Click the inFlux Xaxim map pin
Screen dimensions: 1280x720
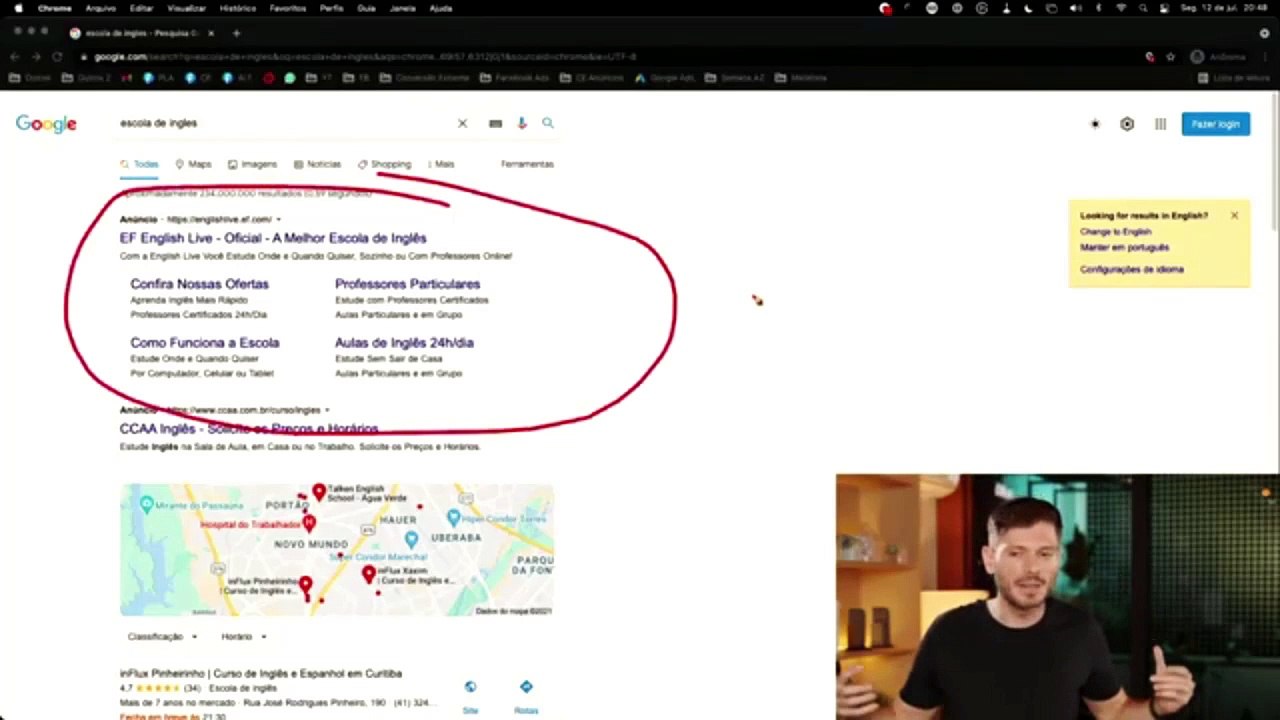369,575
